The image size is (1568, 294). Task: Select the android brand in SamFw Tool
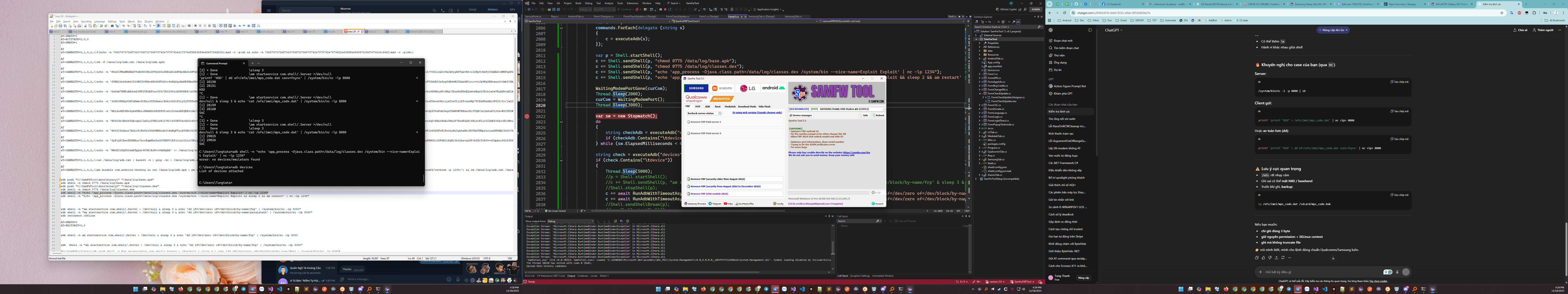(x=774, y=88)
